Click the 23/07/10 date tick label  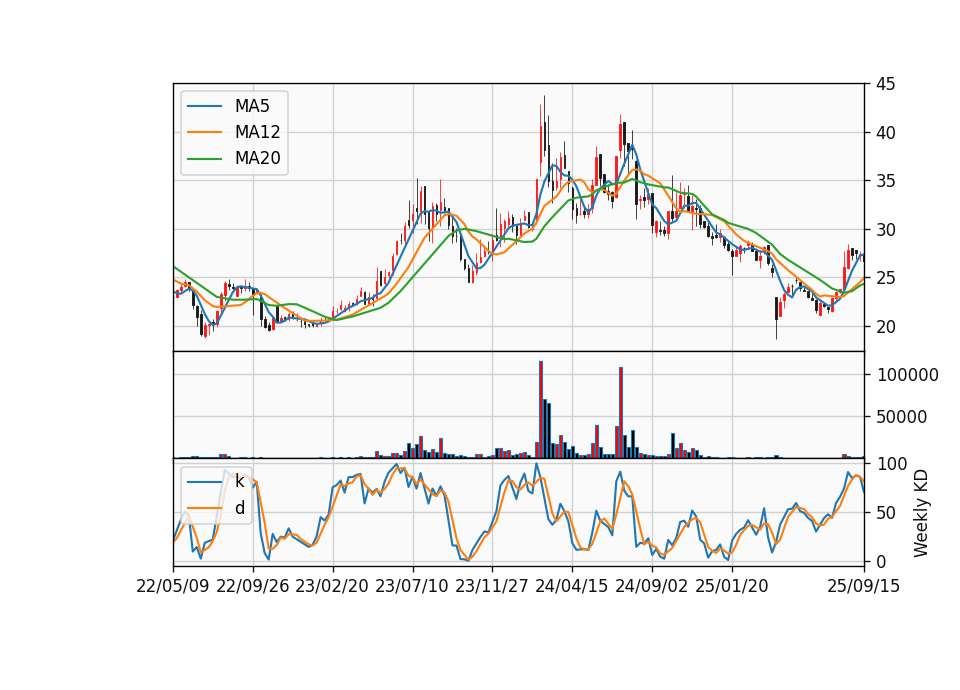click(412, 586)
